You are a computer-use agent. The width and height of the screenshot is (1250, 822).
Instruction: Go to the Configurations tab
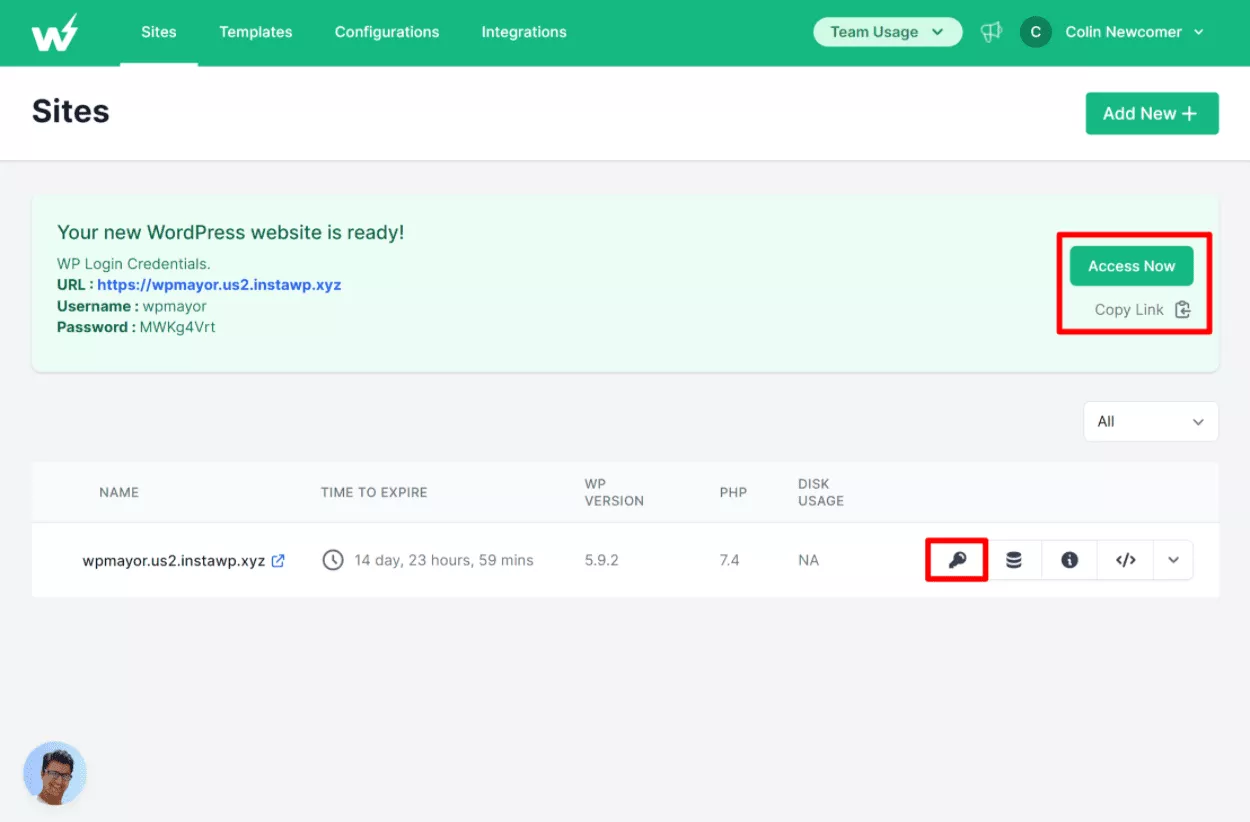pos(387,32)
